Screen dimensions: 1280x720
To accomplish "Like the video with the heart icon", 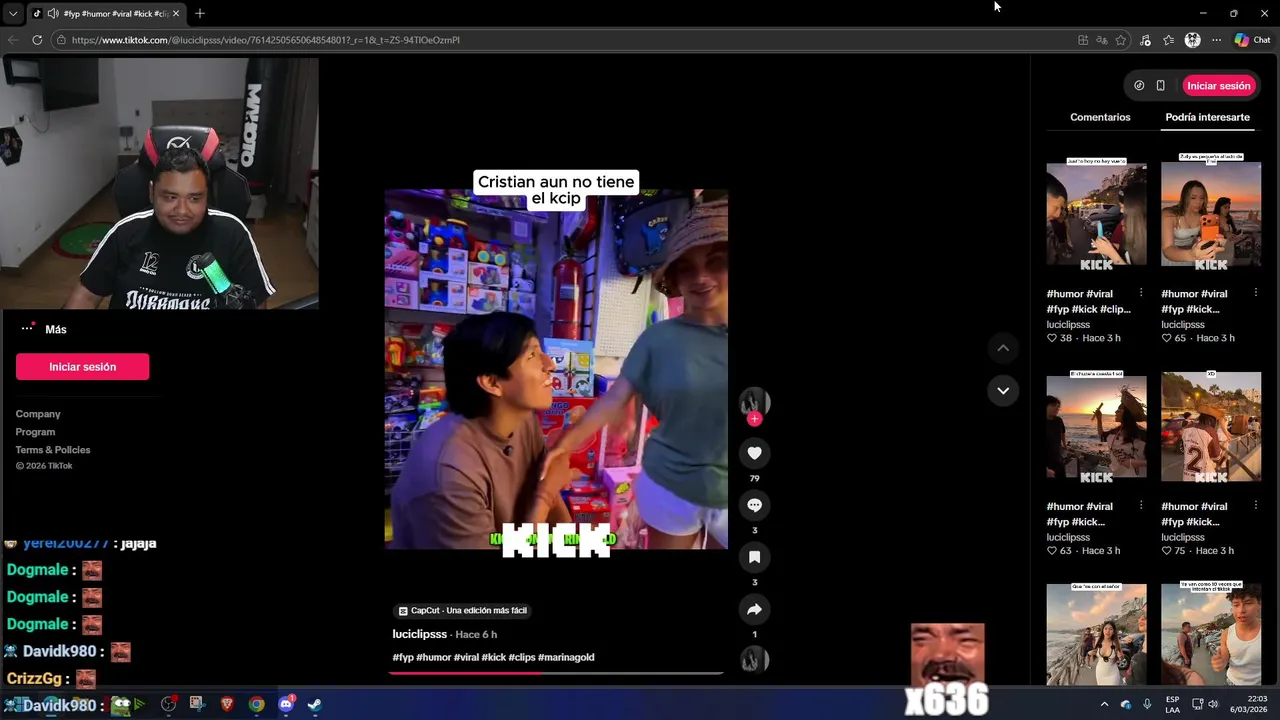I will pos(754,453).
